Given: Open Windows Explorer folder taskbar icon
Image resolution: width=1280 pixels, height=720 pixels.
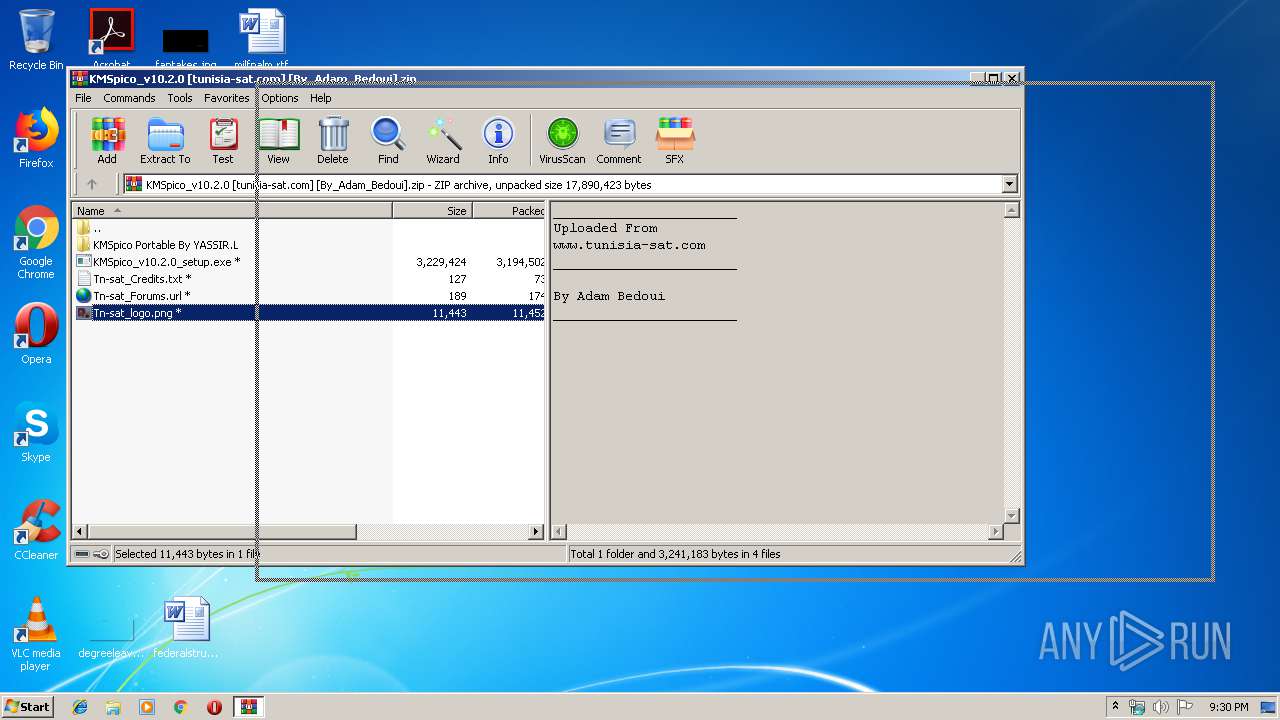Looking at the screenshot, I should tap(113, 707).
